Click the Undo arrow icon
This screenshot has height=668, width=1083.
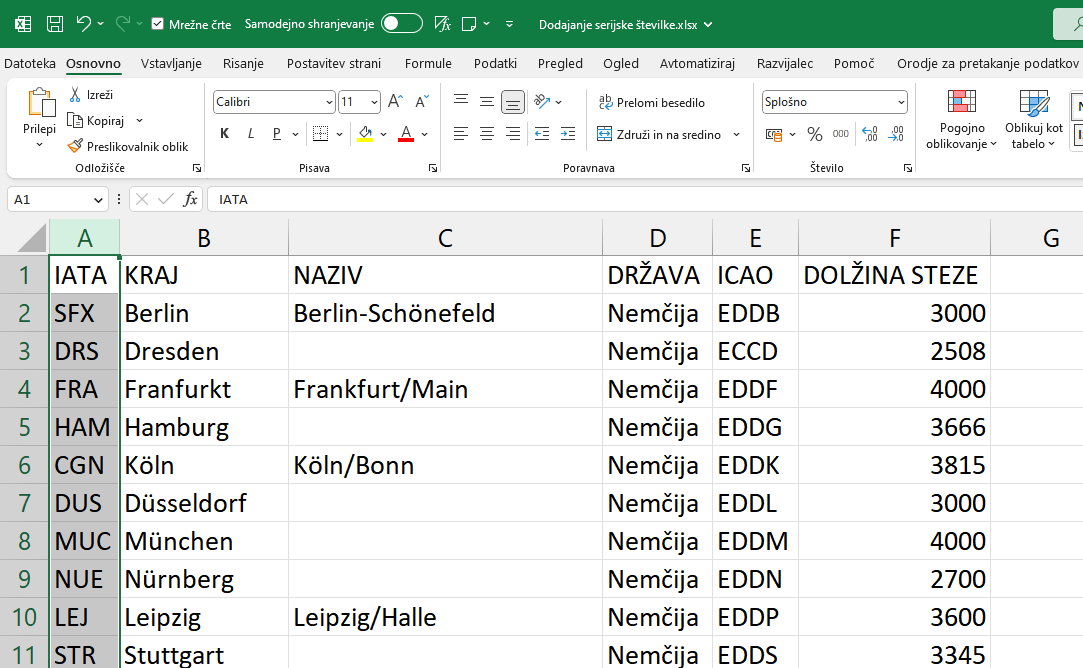84,24
